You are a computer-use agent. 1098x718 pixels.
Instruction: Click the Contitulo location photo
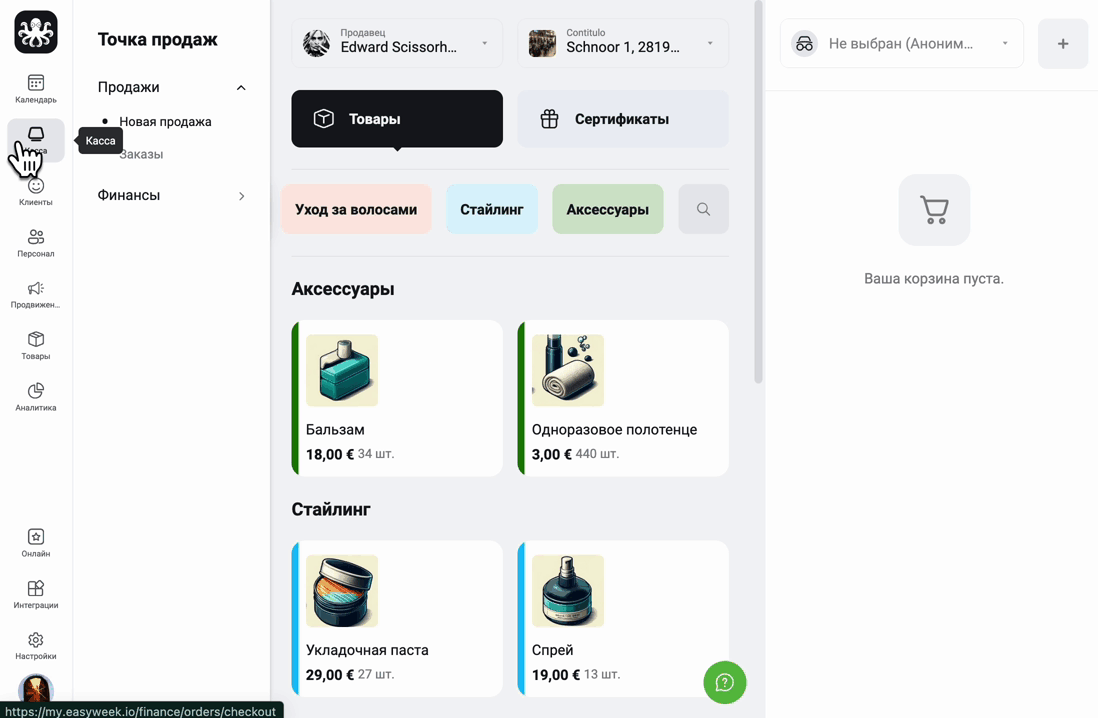(542, 43)
